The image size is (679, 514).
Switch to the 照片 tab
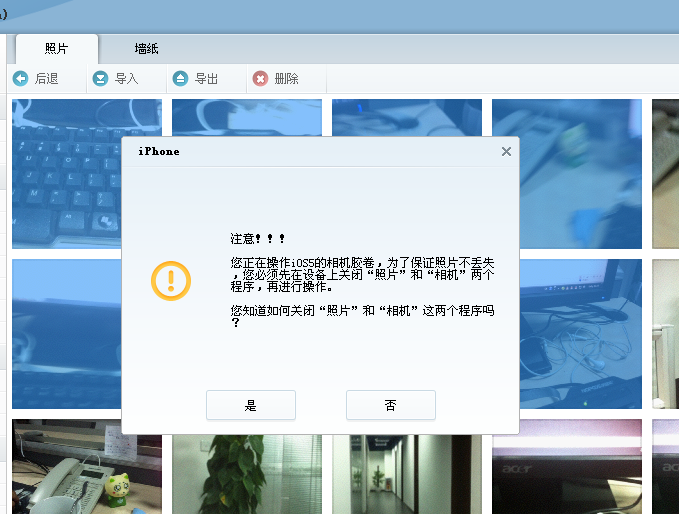click(x=57, y=48)
